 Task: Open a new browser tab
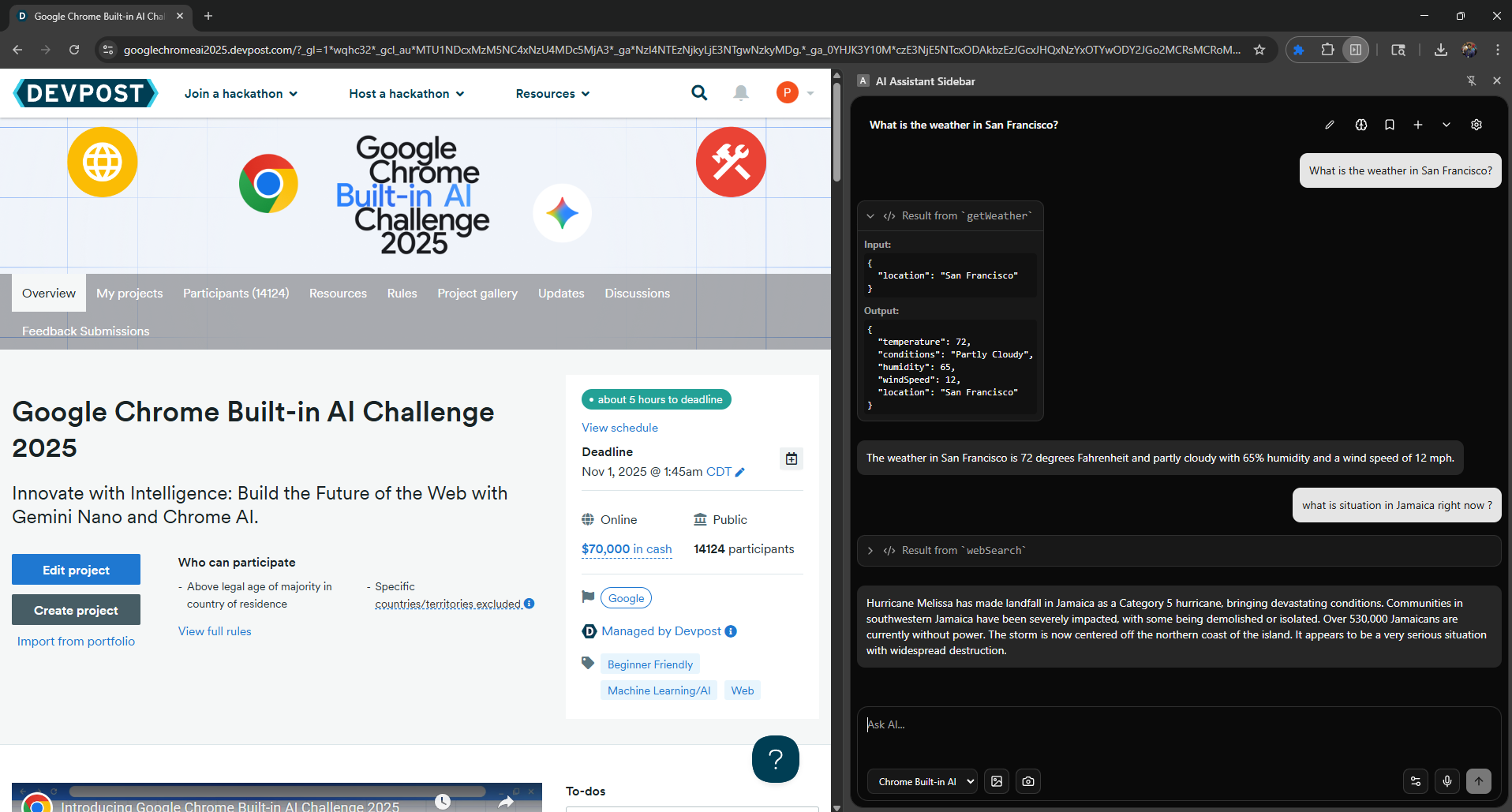(208, 16)
